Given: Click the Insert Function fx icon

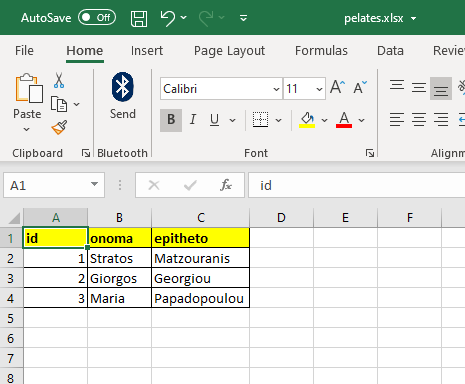Looking at the screenshot, I should tap(226, 185).
